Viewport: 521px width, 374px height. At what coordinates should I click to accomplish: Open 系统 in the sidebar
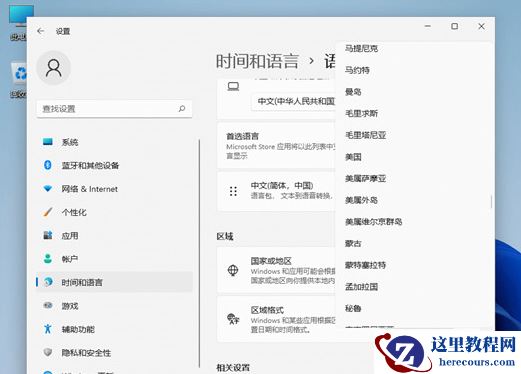pyautogui.click(x=114, y=142)
